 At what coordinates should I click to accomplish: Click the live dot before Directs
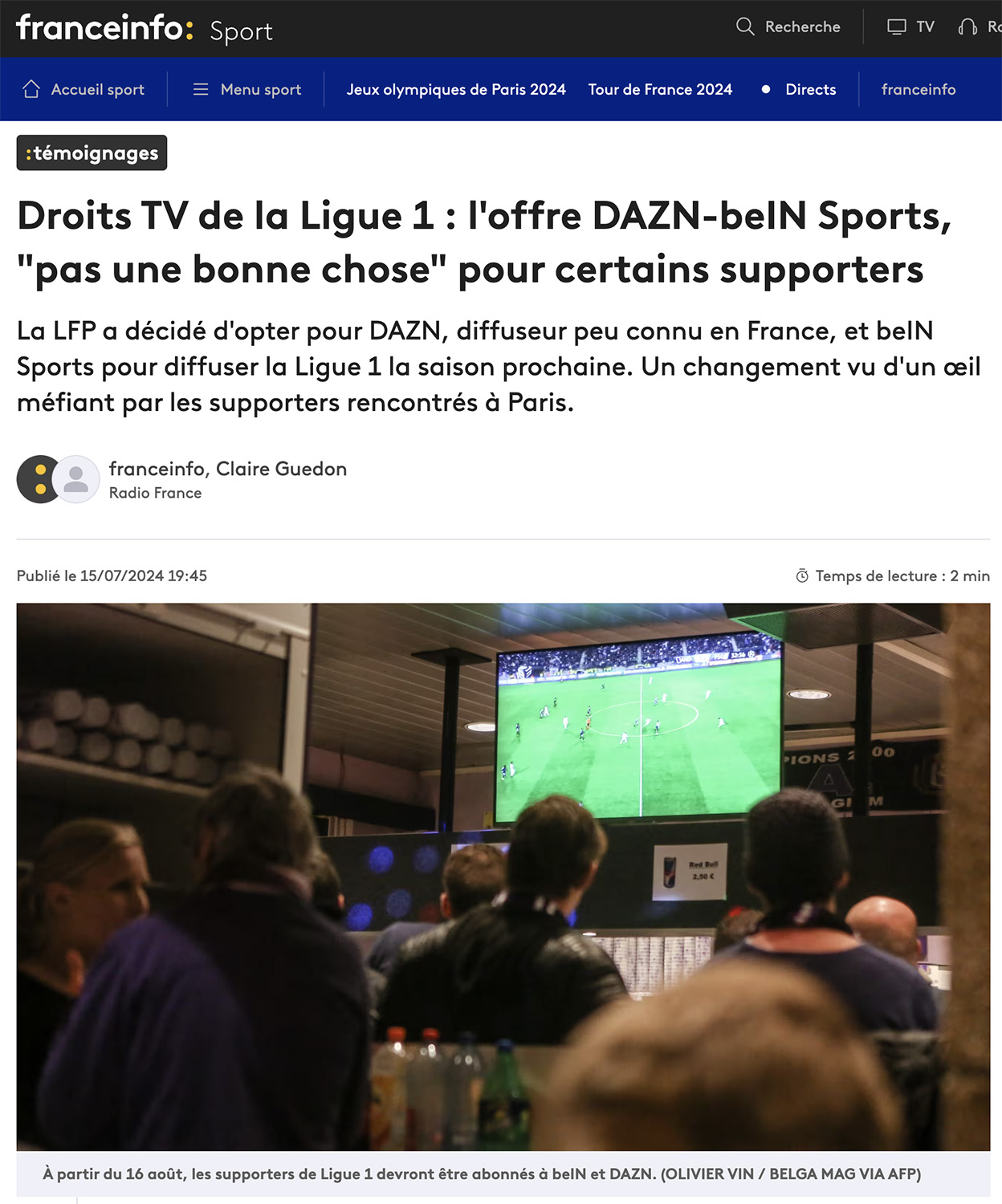[x=766, y=89]
